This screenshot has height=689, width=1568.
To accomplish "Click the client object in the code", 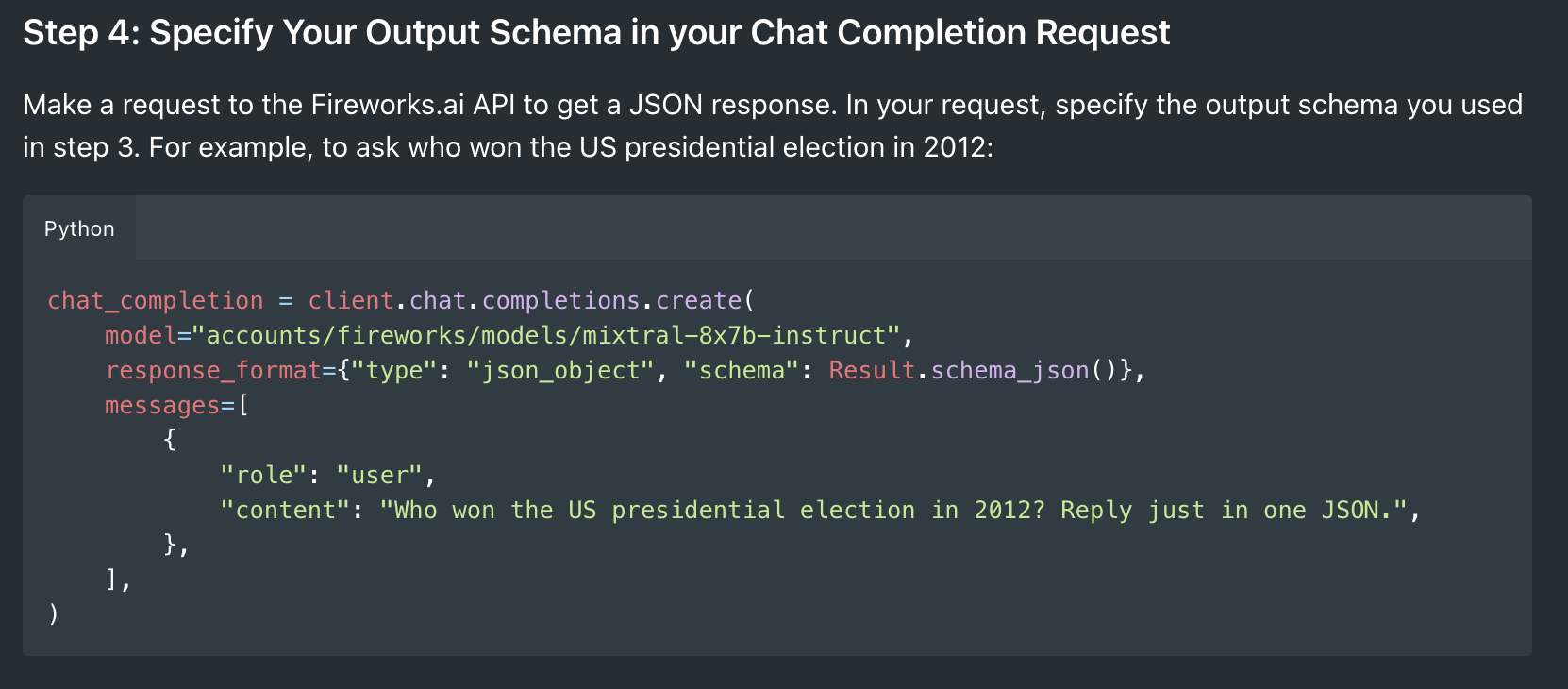I will (x=350, y=301).
